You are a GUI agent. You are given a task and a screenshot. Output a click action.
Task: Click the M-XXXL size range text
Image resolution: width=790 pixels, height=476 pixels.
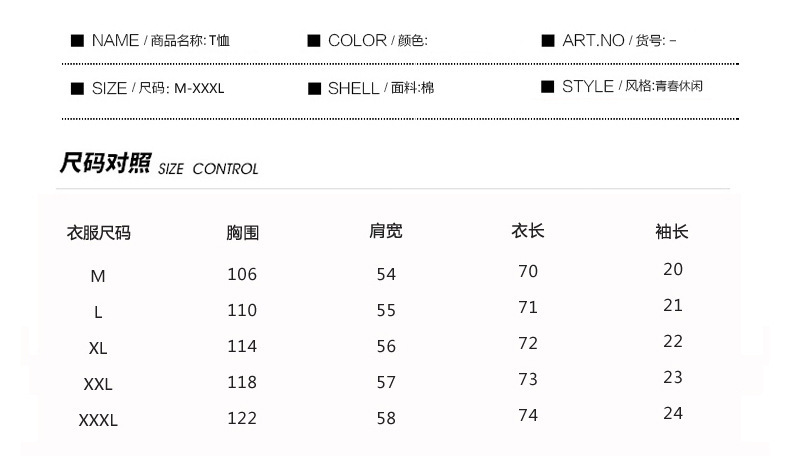point(199,88)
